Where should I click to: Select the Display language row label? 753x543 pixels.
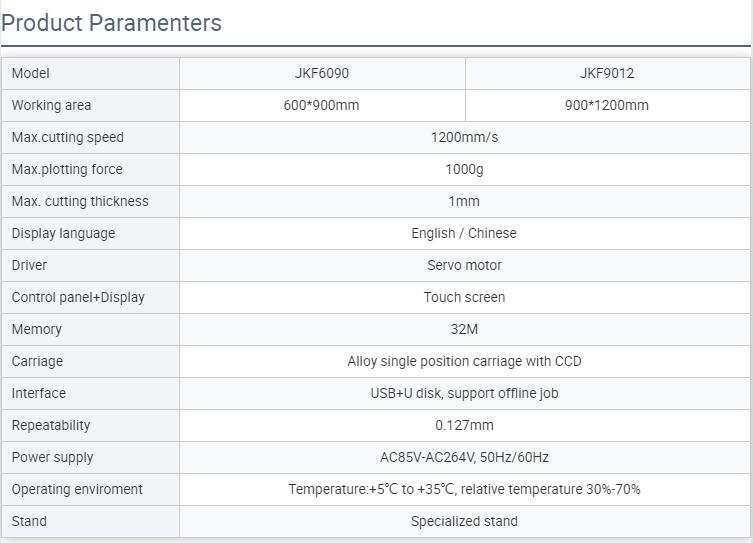point(64,233)
